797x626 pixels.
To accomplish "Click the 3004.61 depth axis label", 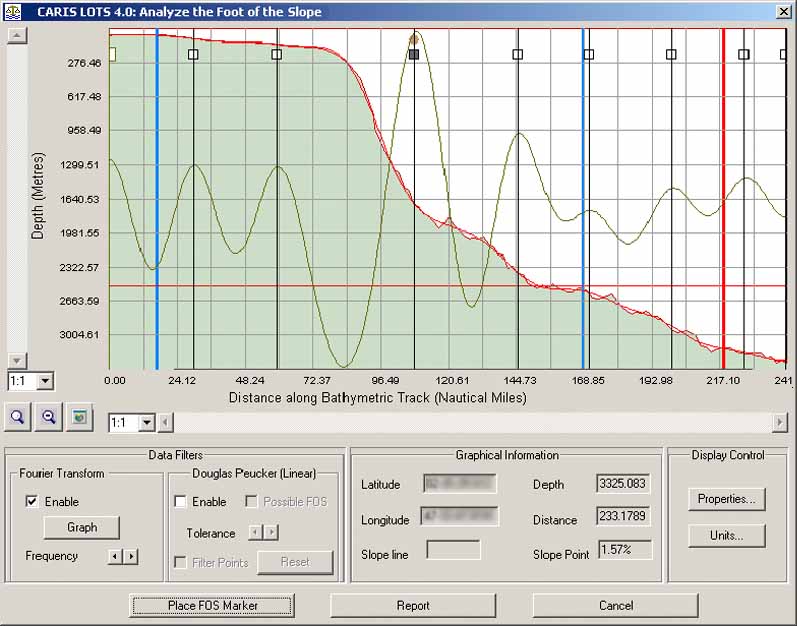I will 79,334.
